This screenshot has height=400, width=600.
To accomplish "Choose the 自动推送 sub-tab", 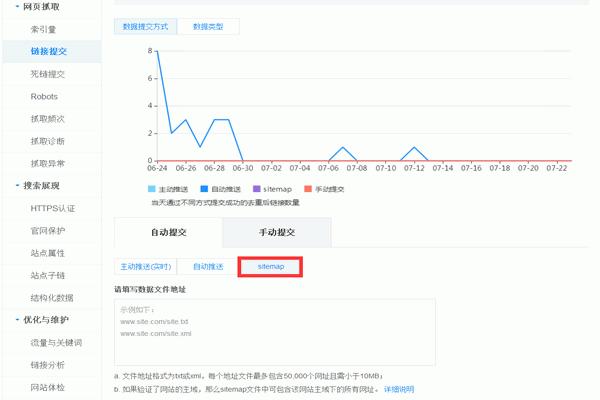I will pos(208,266).
